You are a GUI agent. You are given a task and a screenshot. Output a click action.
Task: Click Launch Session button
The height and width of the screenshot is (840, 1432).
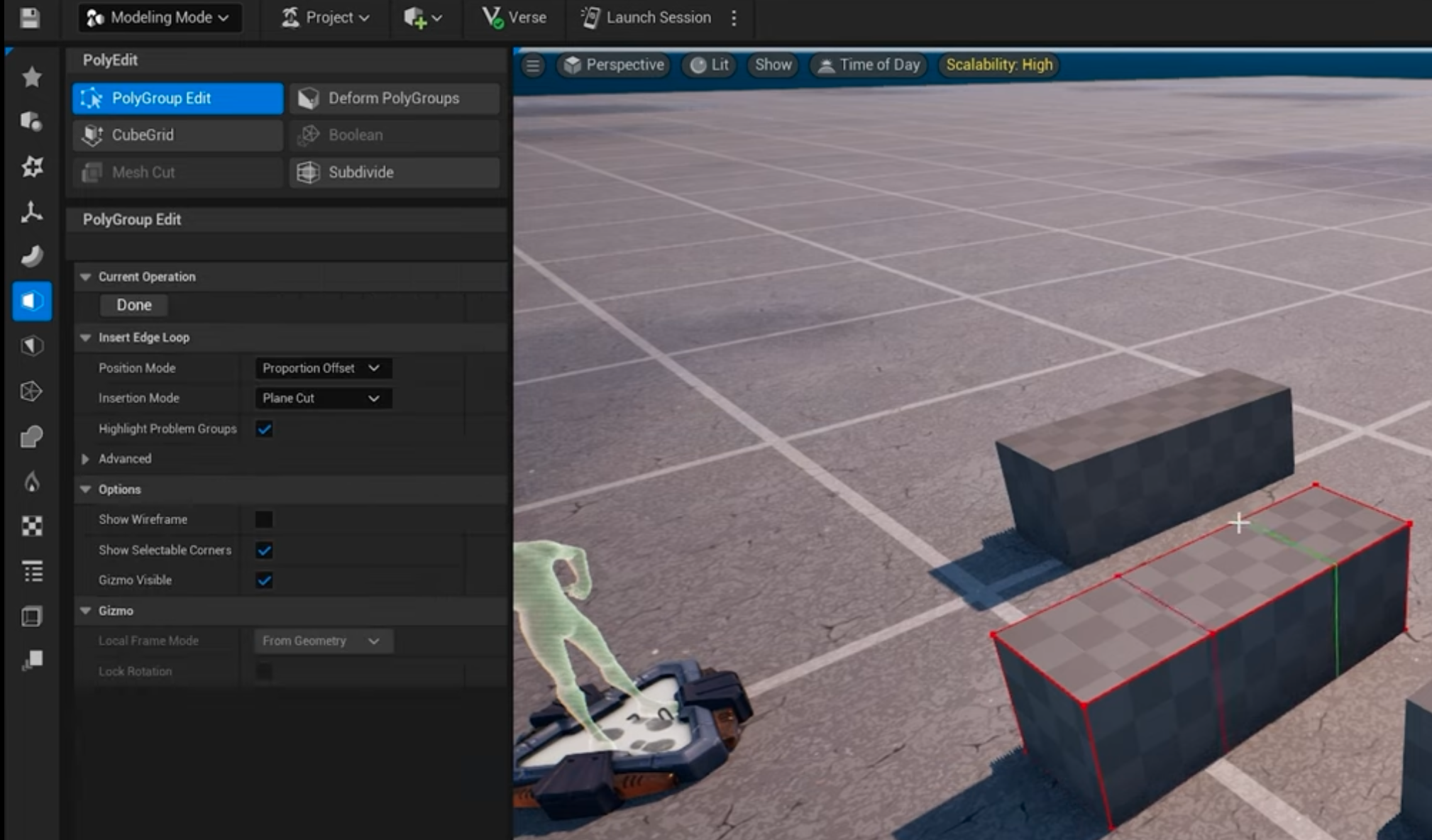pos(646,18)
